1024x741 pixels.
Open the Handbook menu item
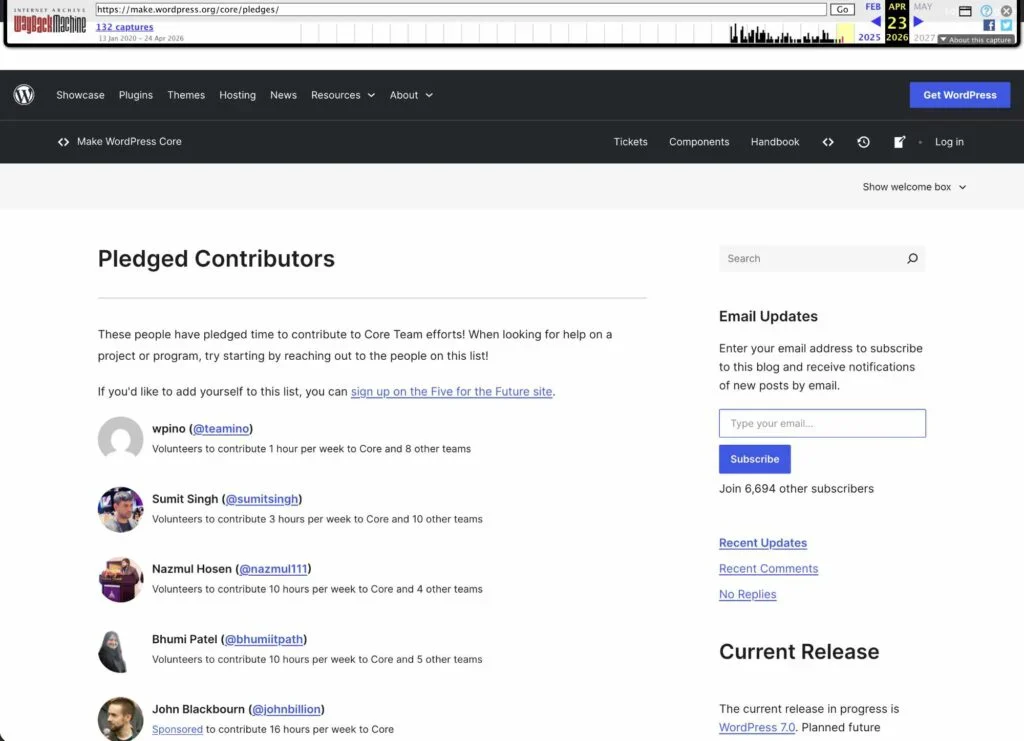(x=775, y=142)
